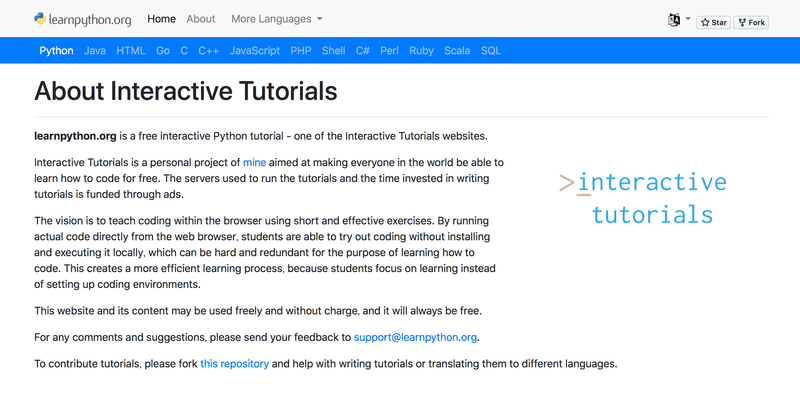Click the learnpython.org logo

83,19
